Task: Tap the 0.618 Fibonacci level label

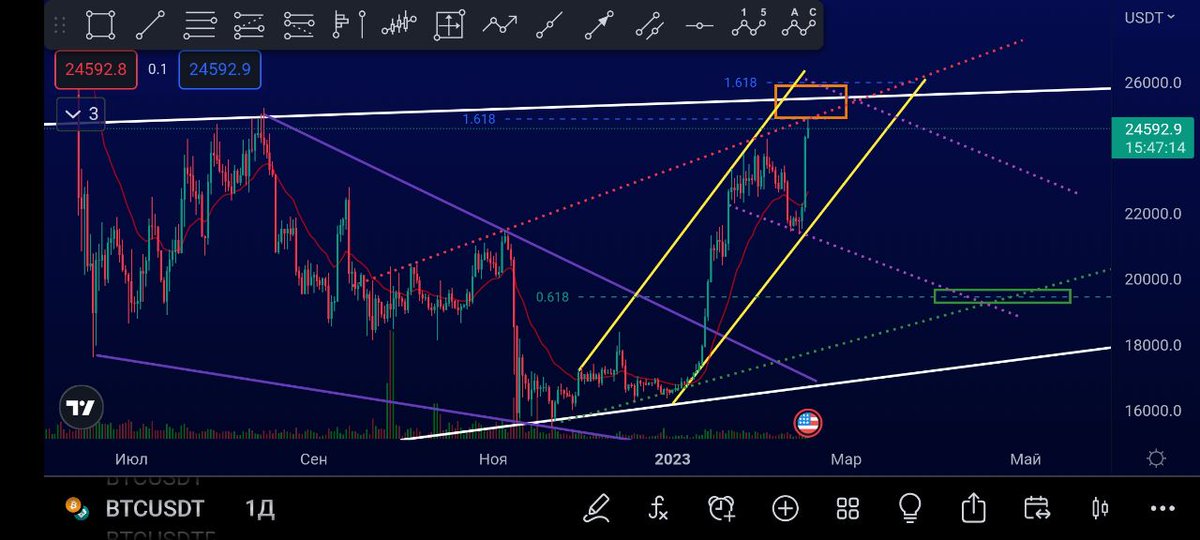Action: [x=552, y=297]
